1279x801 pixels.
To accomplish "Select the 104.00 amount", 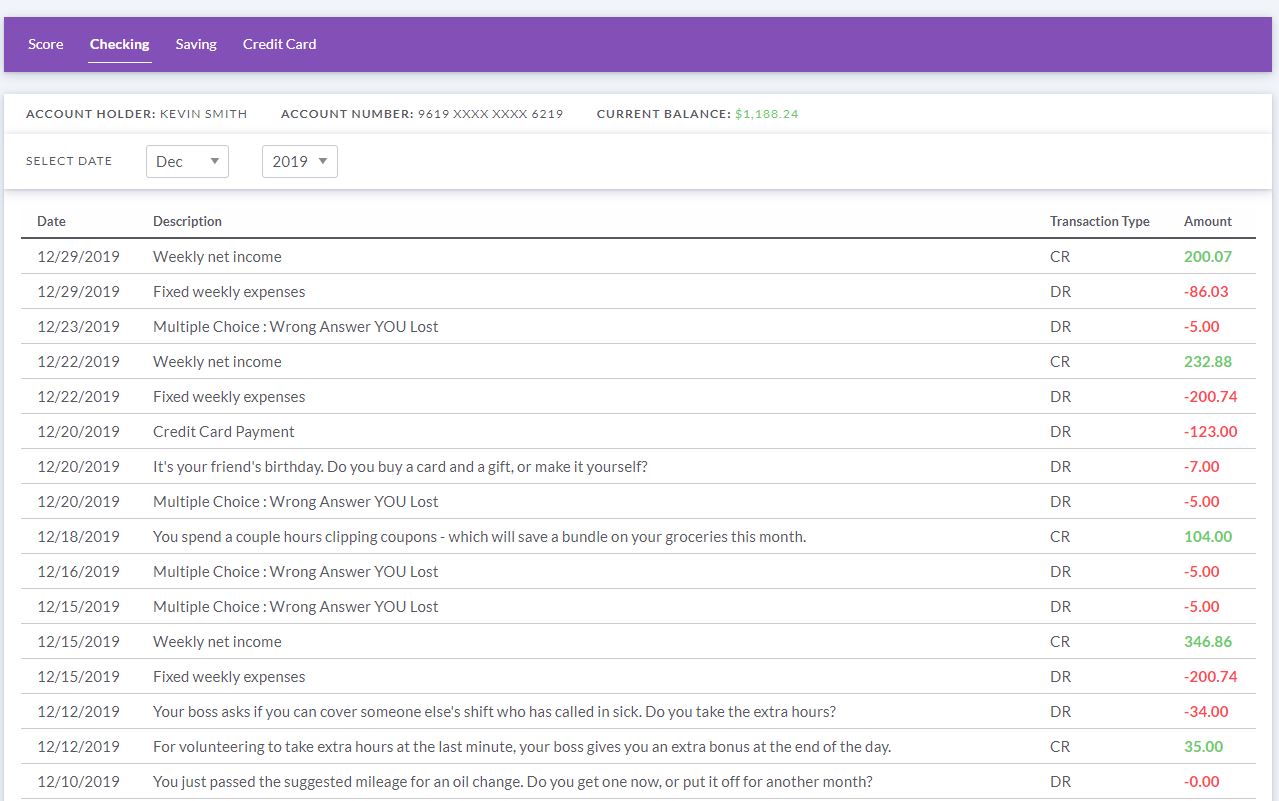I will 1208,536.
